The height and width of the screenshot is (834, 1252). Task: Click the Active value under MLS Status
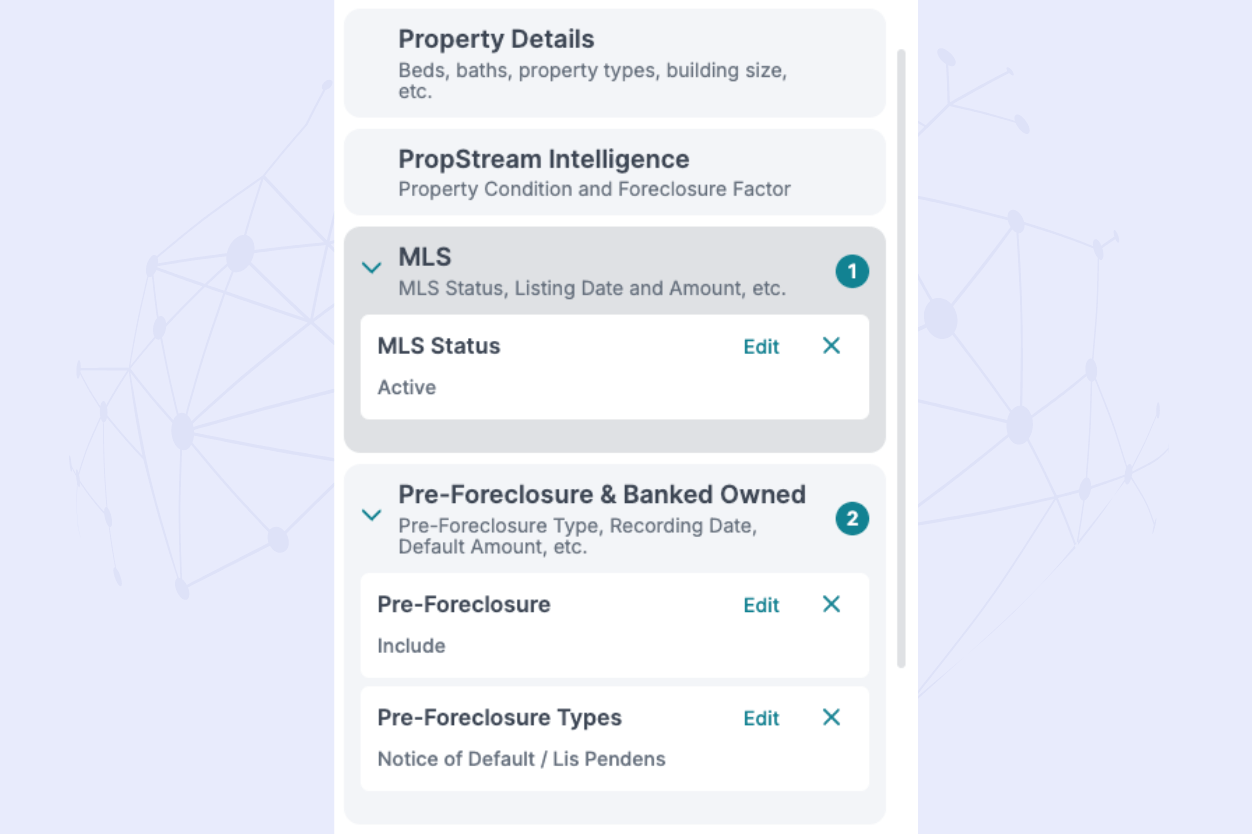click(406, 387)
